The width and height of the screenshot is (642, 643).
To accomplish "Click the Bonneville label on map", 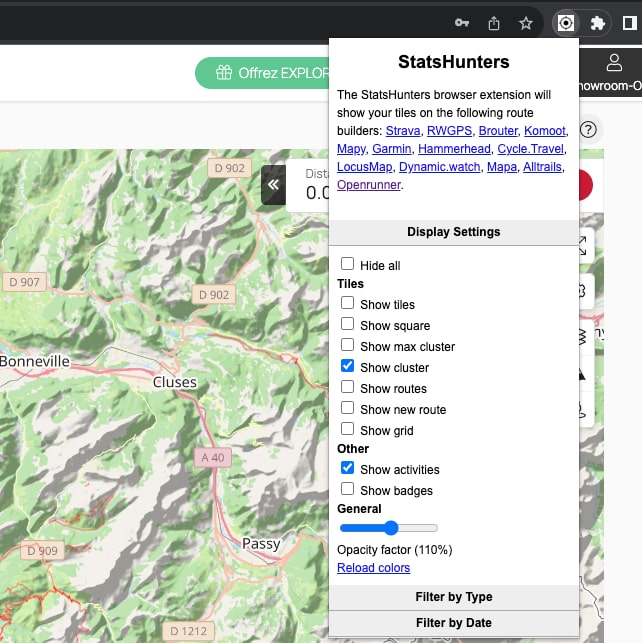I will point(35,361).
